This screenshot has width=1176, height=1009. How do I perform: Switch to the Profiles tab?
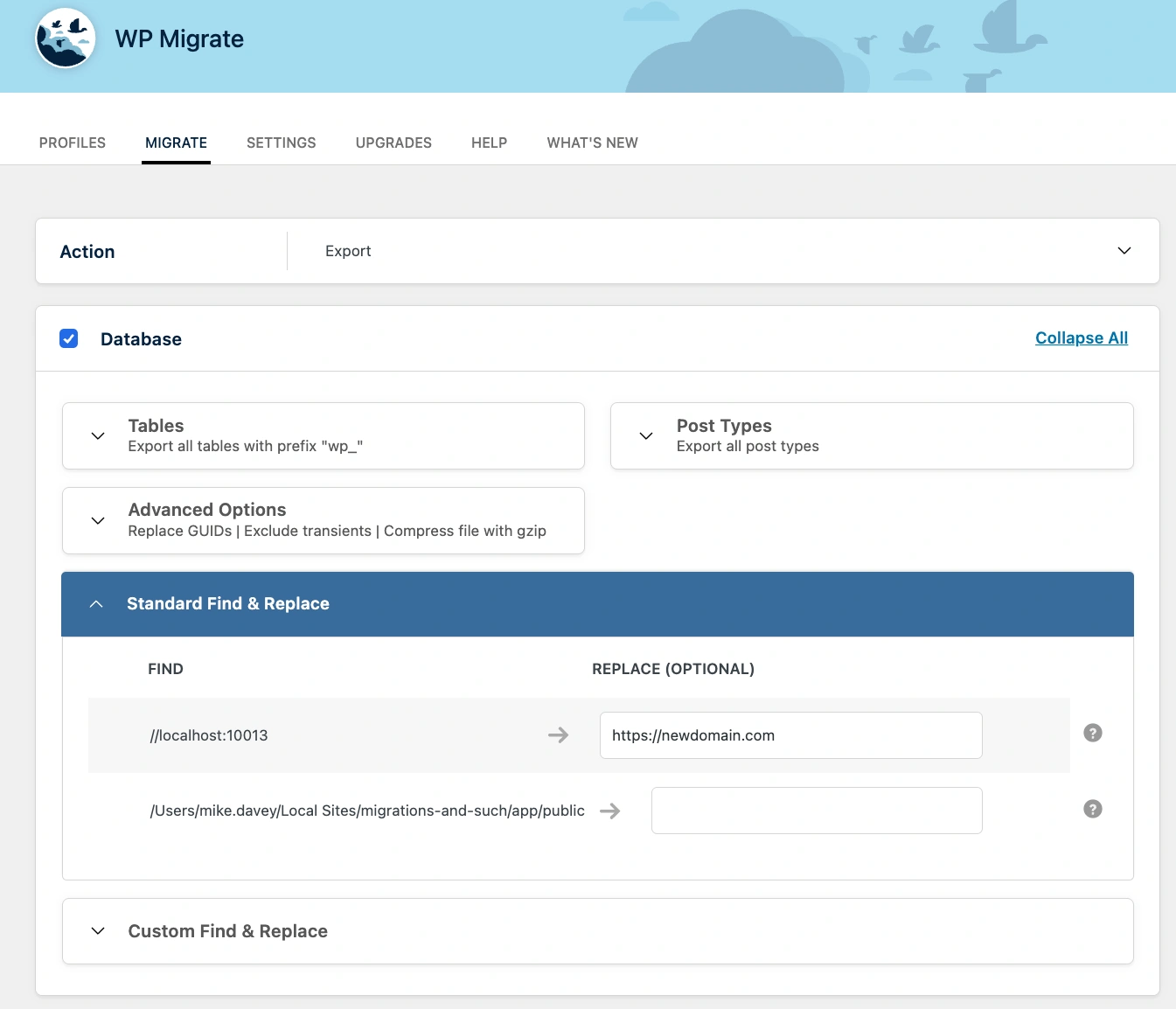pyautogui.click(x=73, y=143)
